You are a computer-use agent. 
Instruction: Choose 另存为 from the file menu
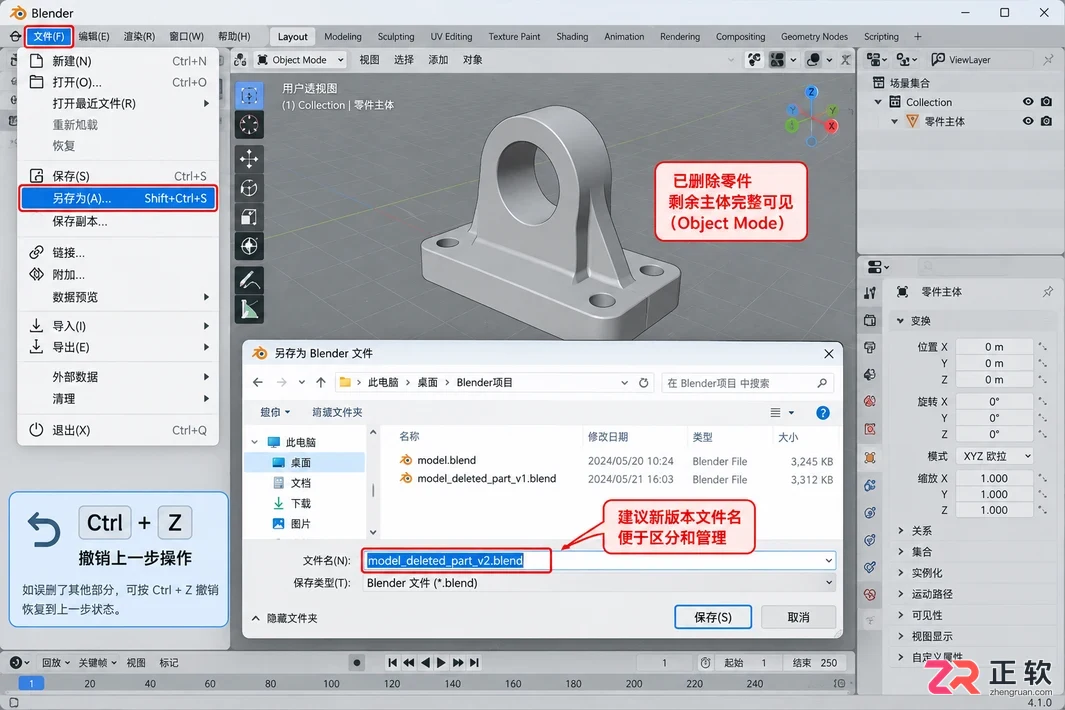[118, 198]
